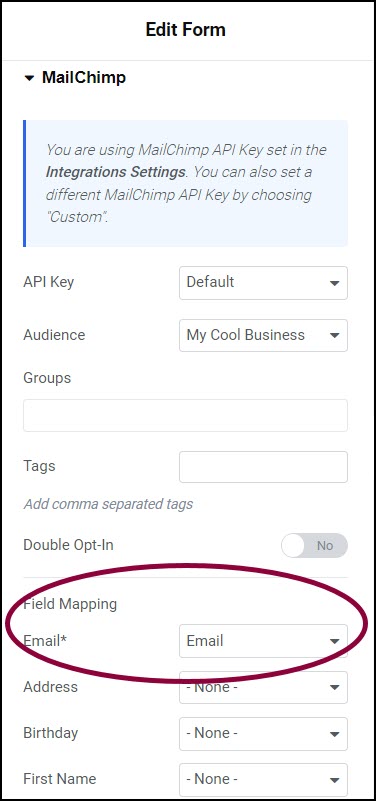
Task: Click the Tags input field
Action: click(x=263, y=466)
